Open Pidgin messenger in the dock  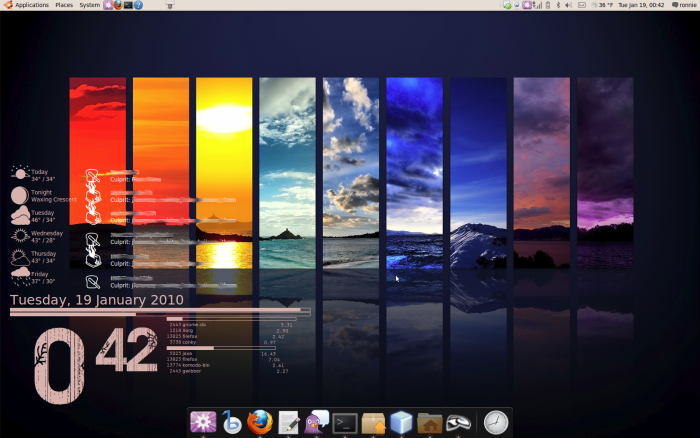tap(317, 422)
